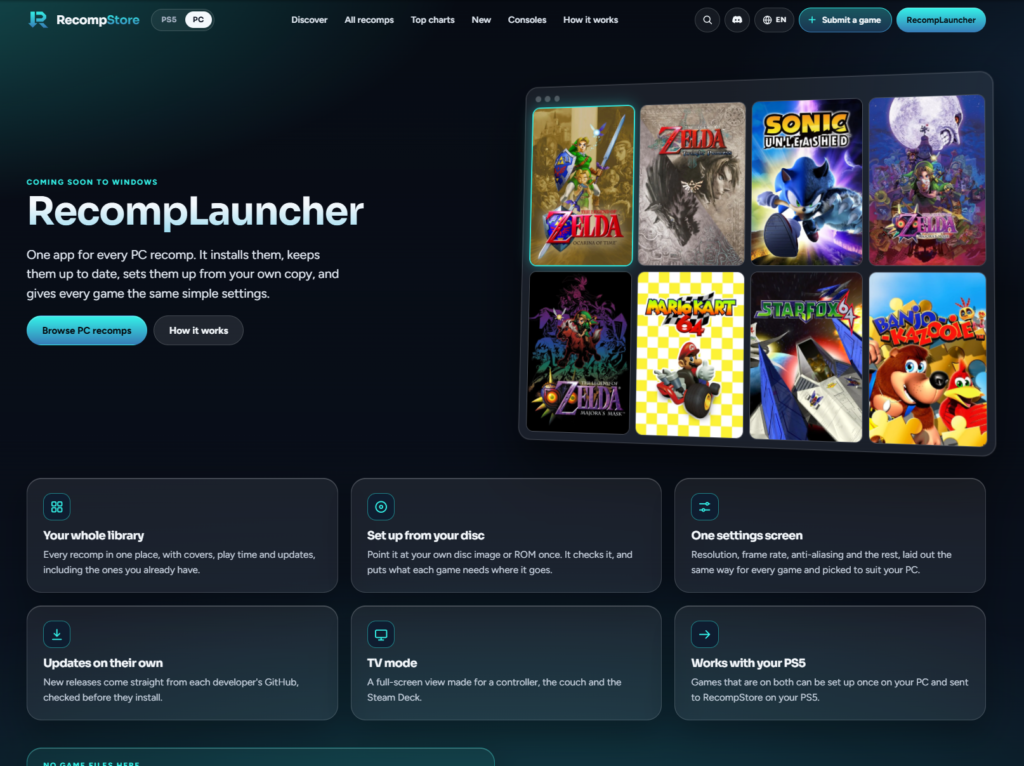Open Top charts in the navigation
The width and height of the screenshot is (1024, 766).
[x=432, y=20]
